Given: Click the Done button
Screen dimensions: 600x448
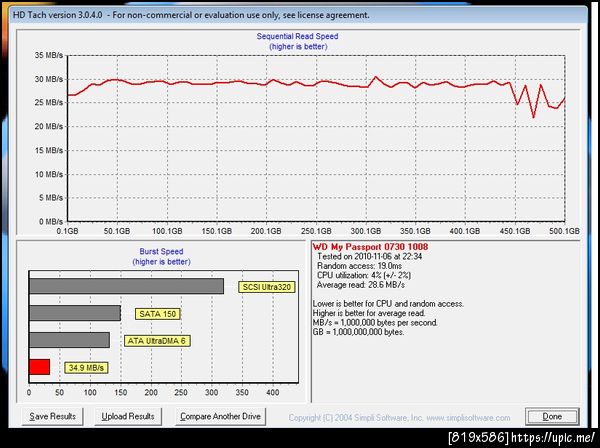Looking at the screenshot, I should tap(552, 416).
